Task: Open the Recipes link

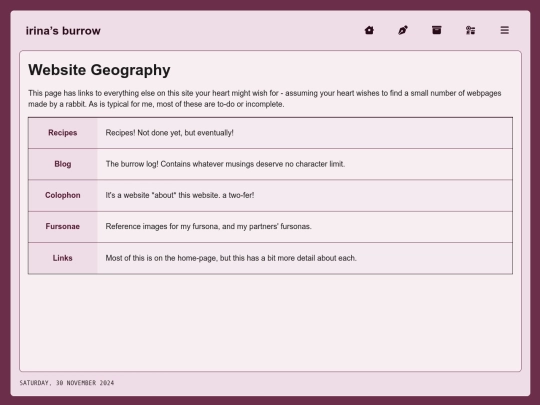Action: (63, 133)
